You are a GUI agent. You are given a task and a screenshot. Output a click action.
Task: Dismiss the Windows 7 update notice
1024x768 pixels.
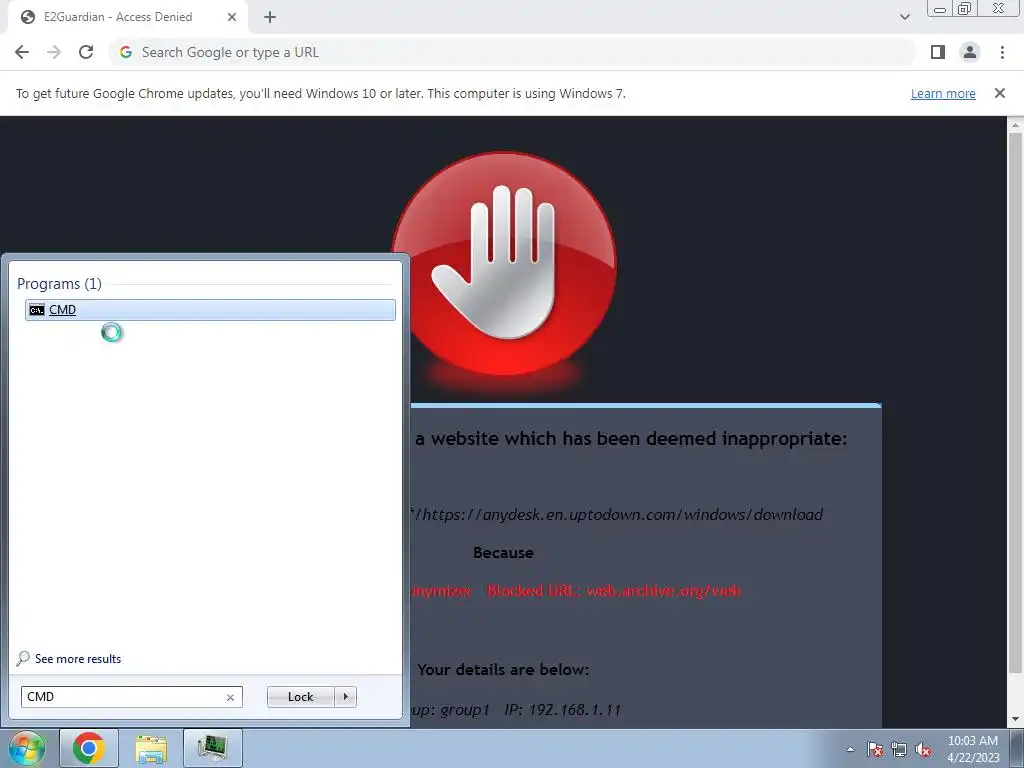pos(999,93)
